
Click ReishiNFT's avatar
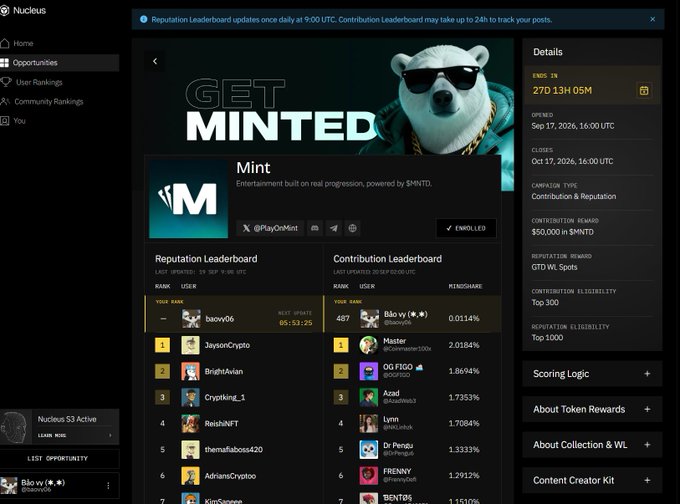pyautogui.click(x=190, y=423)
